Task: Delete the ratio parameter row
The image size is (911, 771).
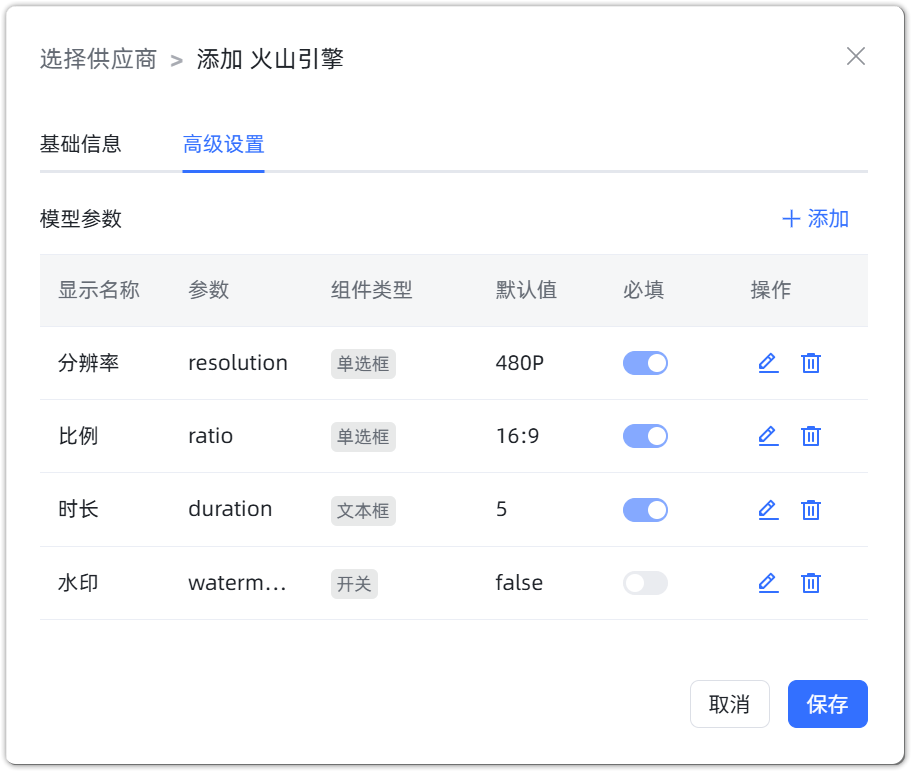Action: pos(811,436)
